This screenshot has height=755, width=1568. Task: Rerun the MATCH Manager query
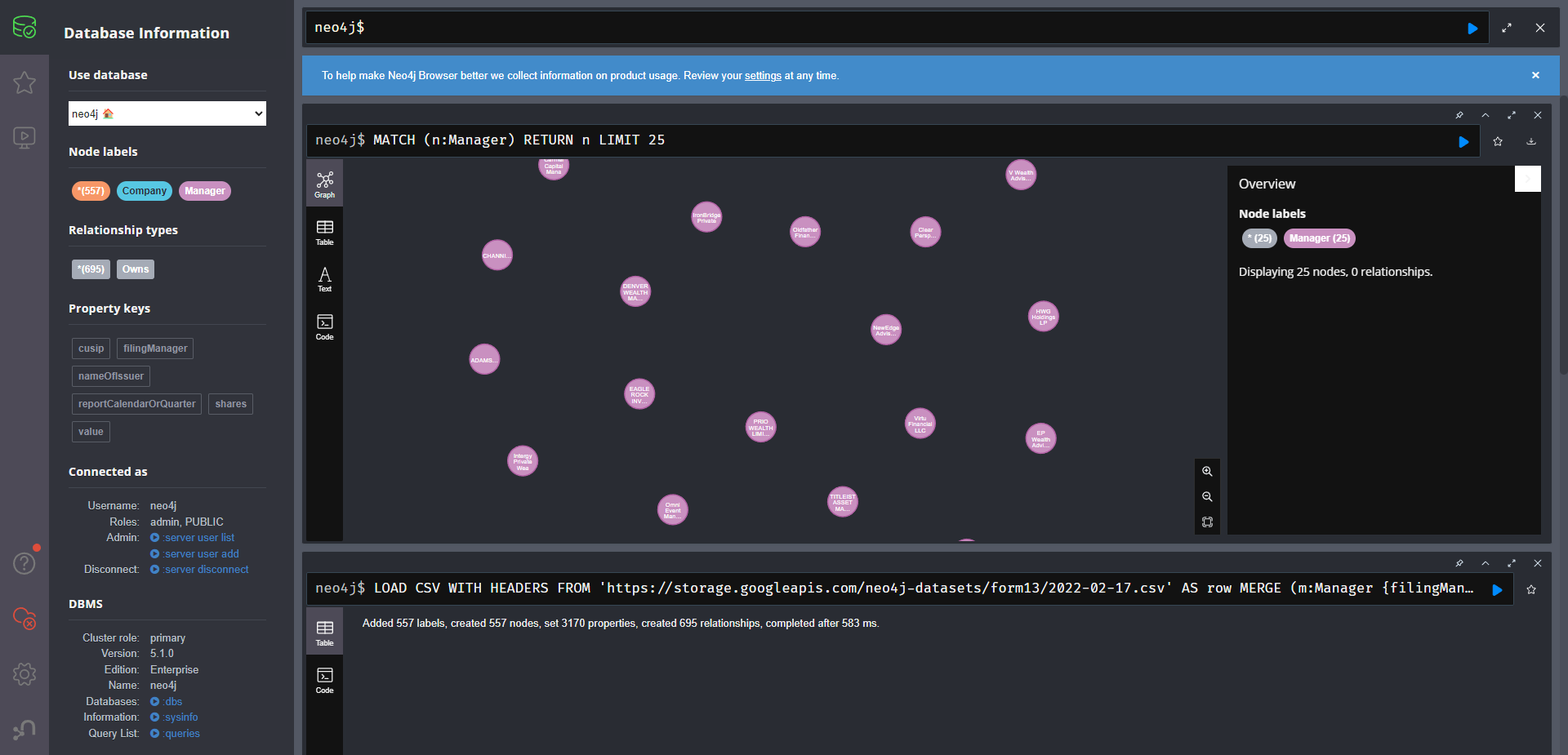[x=1463, y=141]
